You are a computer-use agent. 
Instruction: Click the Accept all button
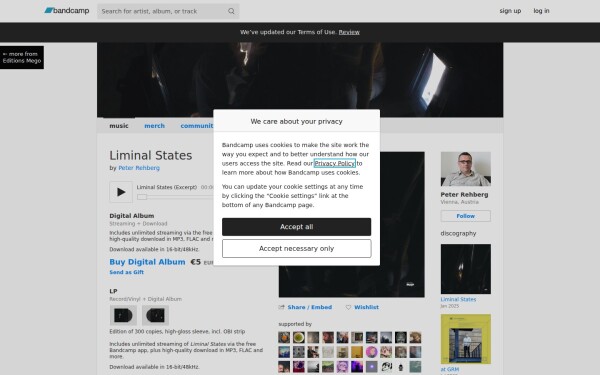point(297,227)
